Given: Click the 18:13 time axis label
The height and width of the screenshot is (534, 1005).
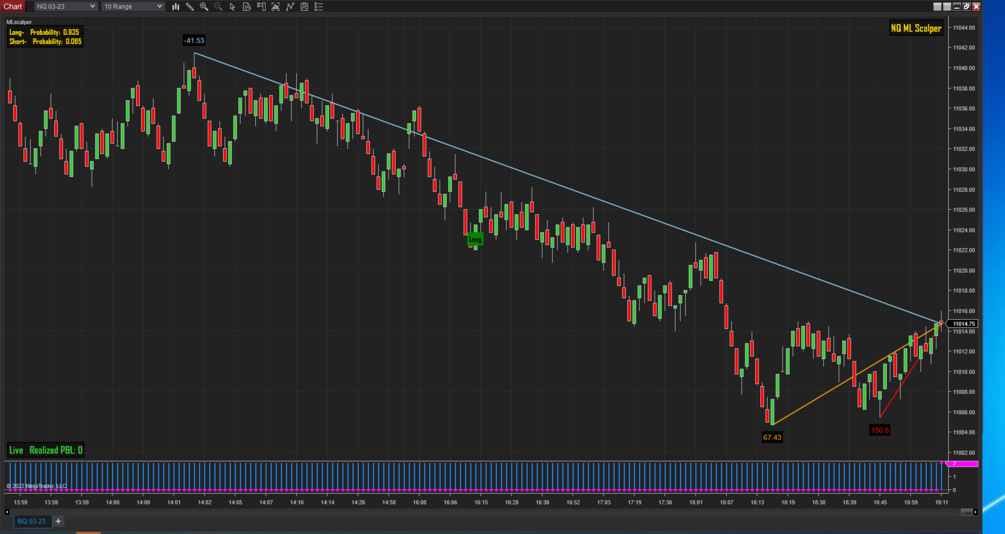Looking at the screenshot, I should click(757, 503).
